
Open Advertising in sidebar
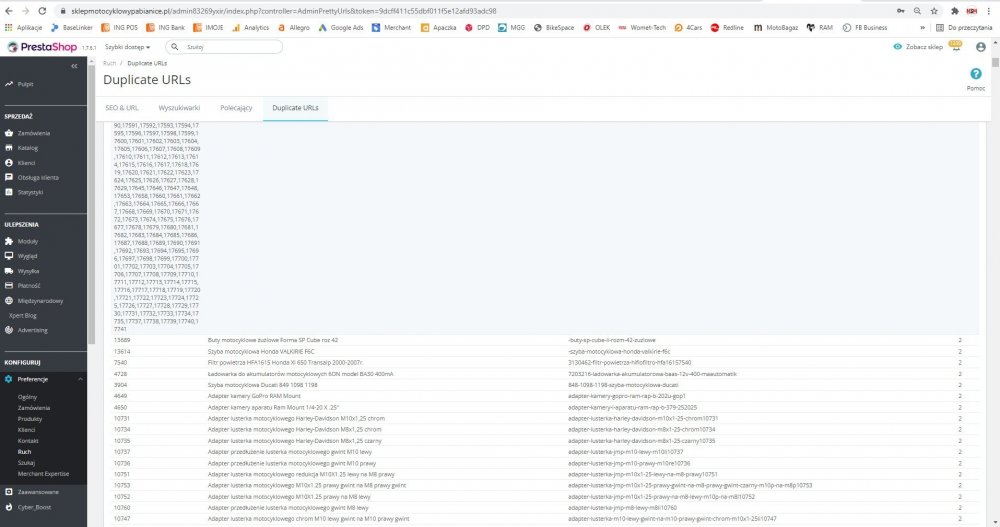click(x=33, y=330)
